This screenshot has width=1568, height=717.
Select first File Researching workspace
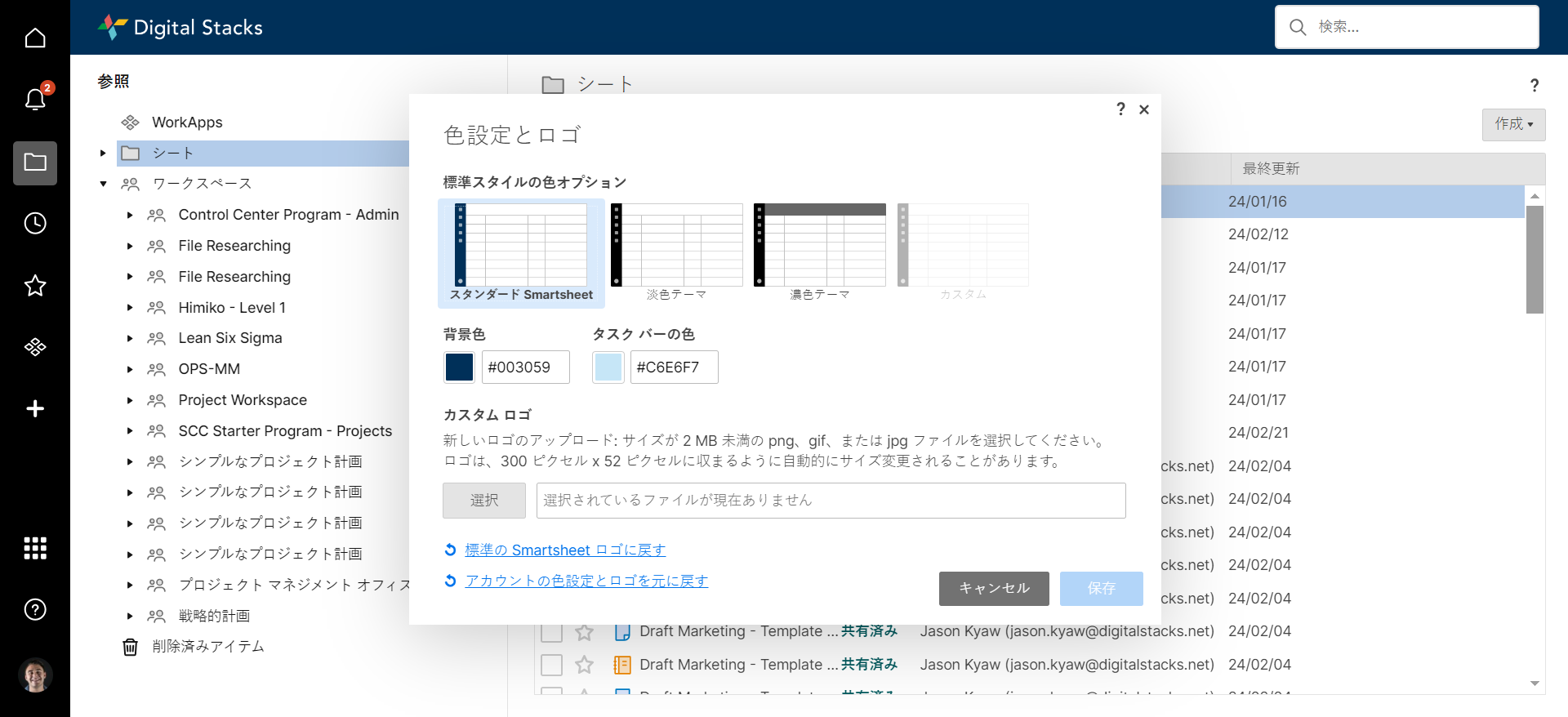[x=234, y=246]
